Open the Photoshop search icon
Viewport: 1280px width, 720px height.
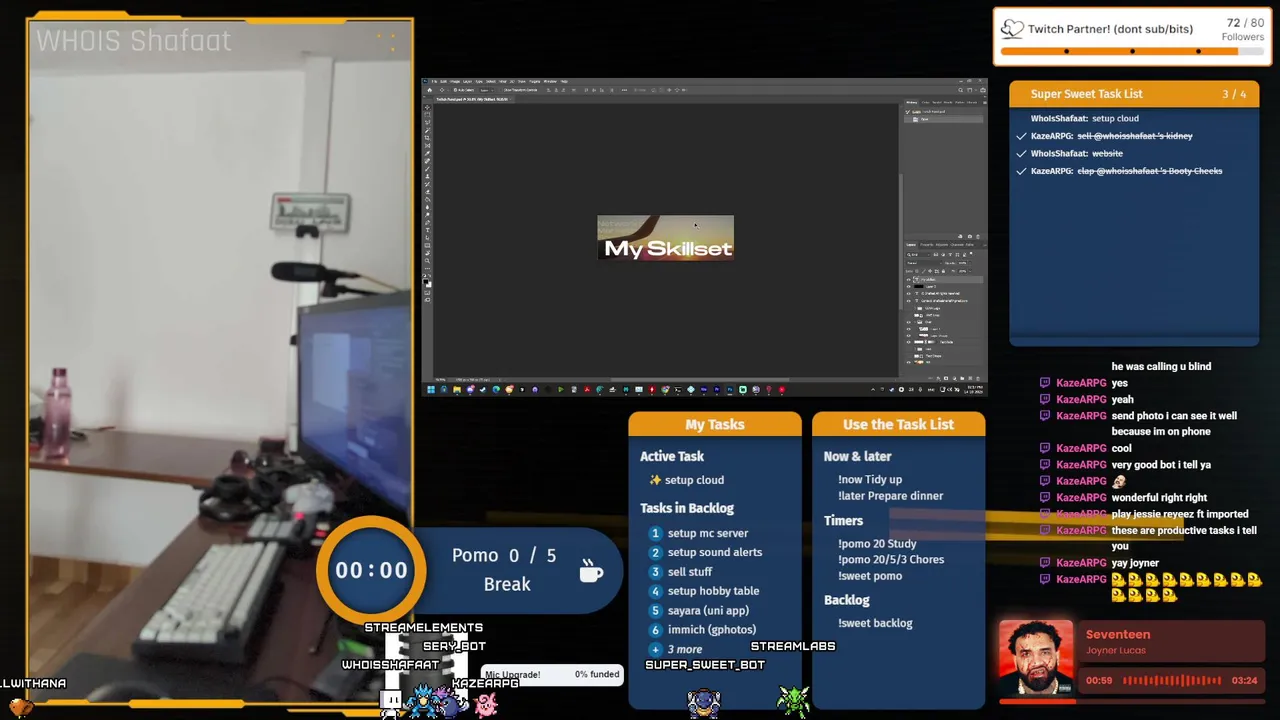click(960, 90)
